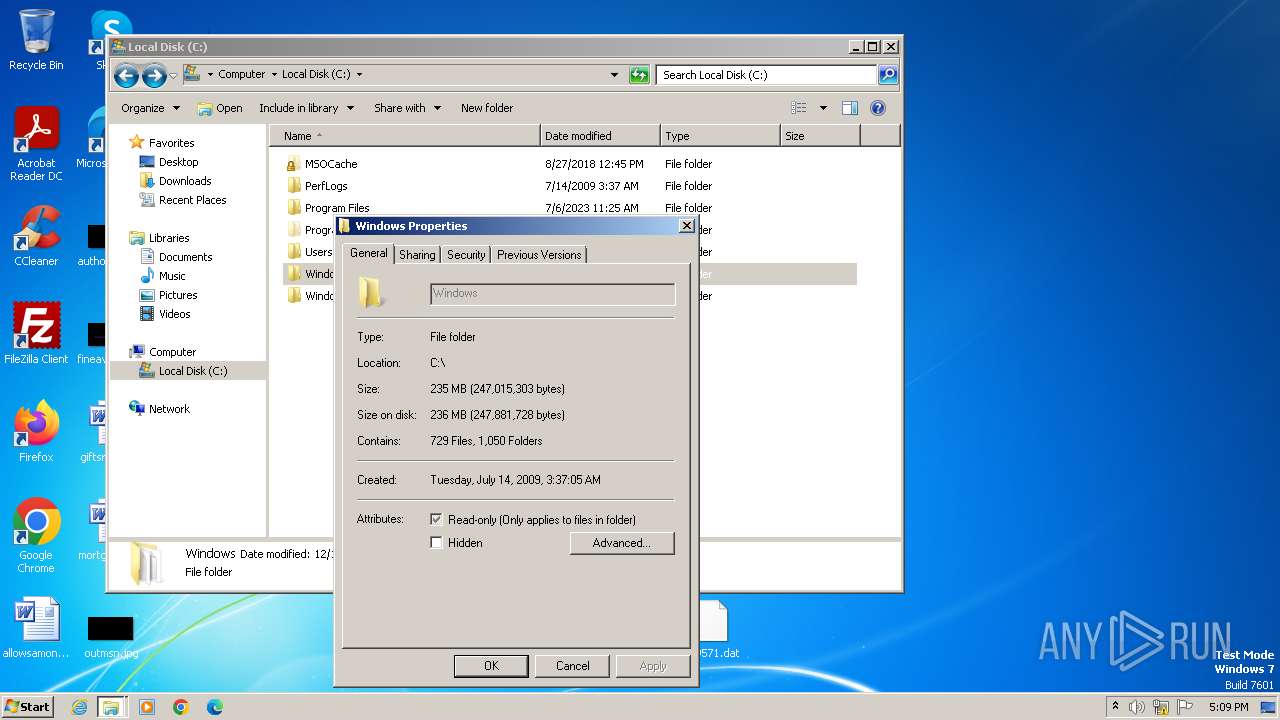Click the Start button
Image resolution: width=1280 pixels, height=720 pixels.
coord(27,707)
